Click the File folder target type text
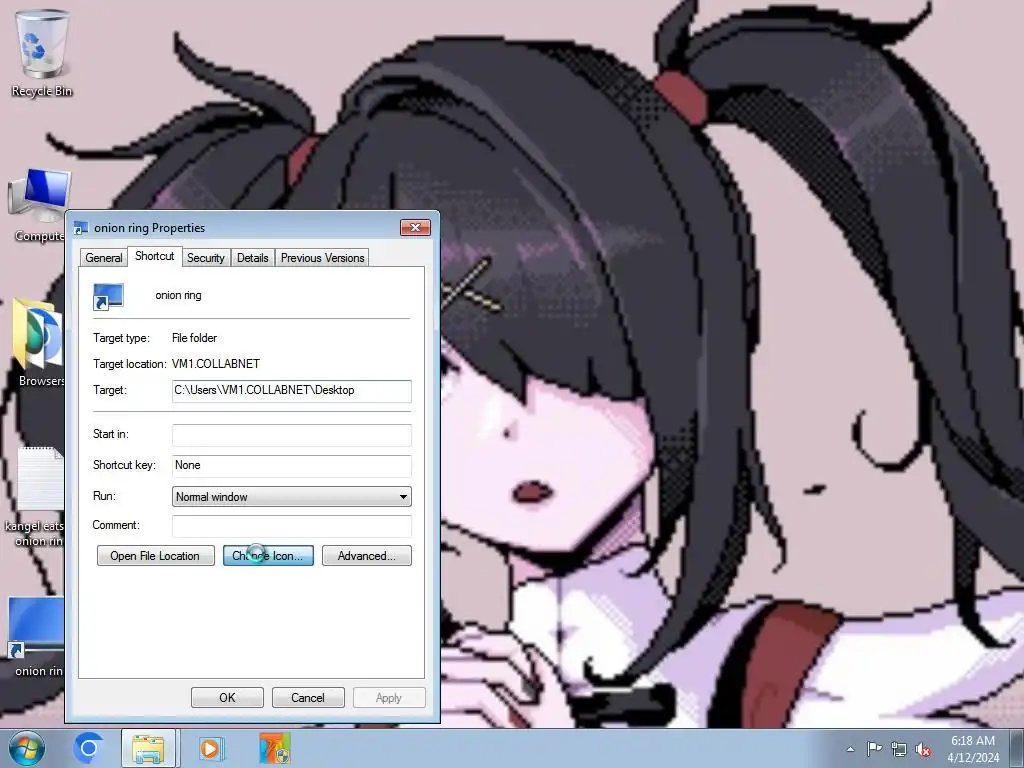The image size is (1024, 768). pos(195,338)
